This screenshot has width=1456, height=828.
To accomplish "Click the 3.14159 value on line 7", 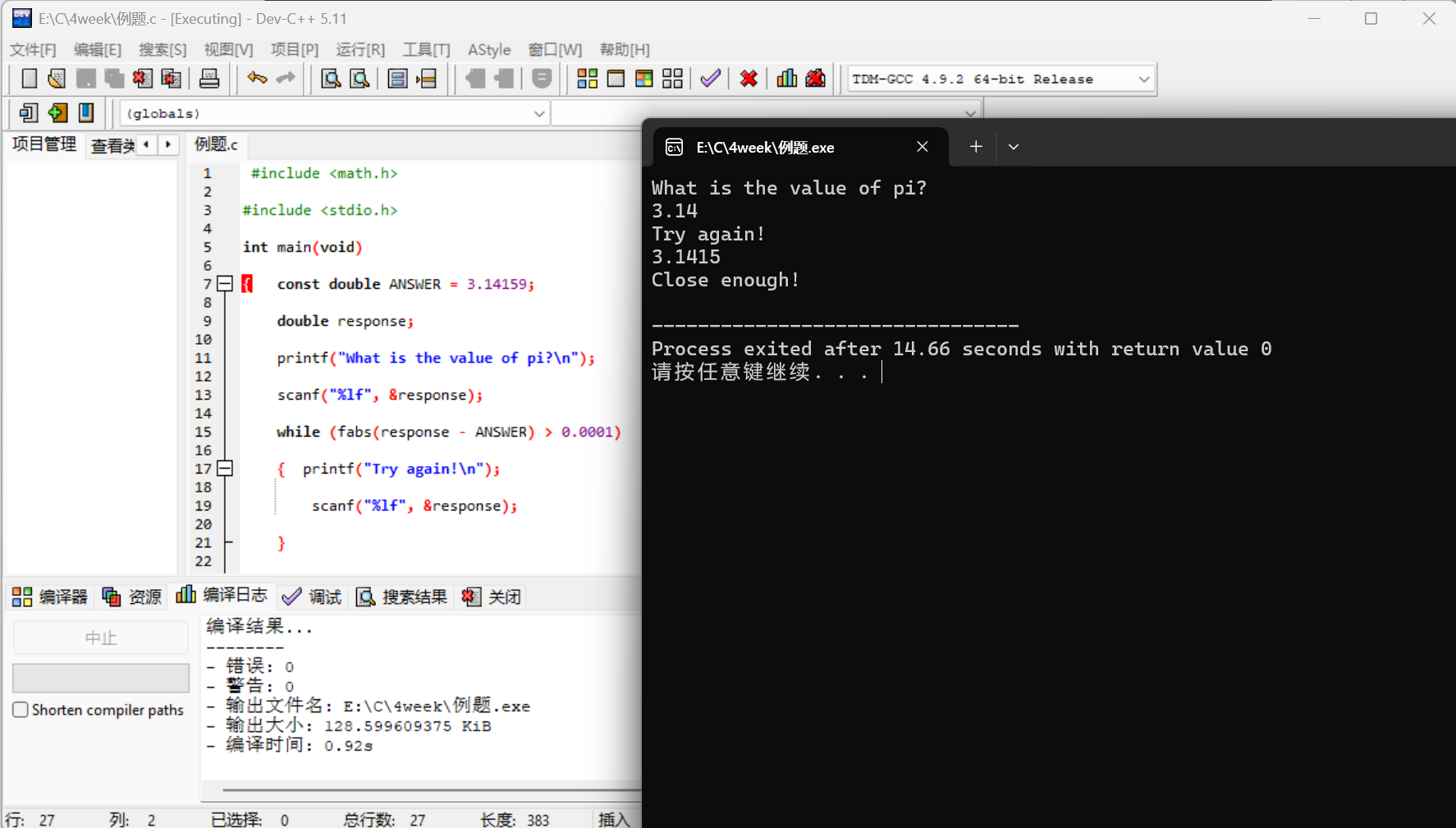I will coord(497,284).
